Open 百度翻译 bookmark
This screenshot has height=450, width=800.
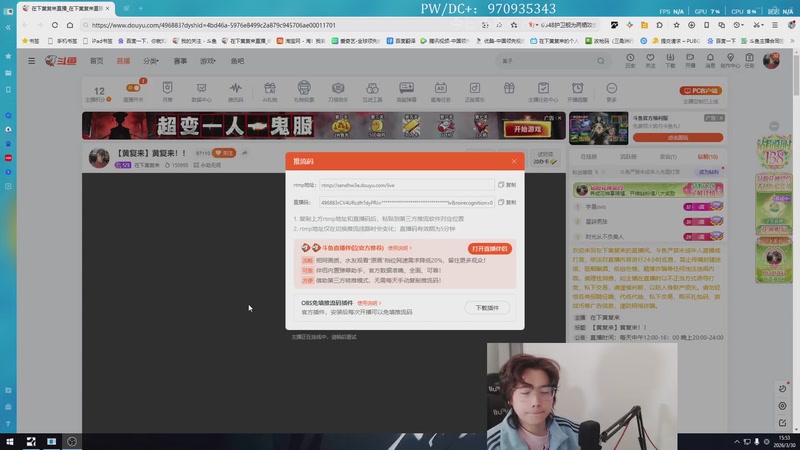click(403, 41)
